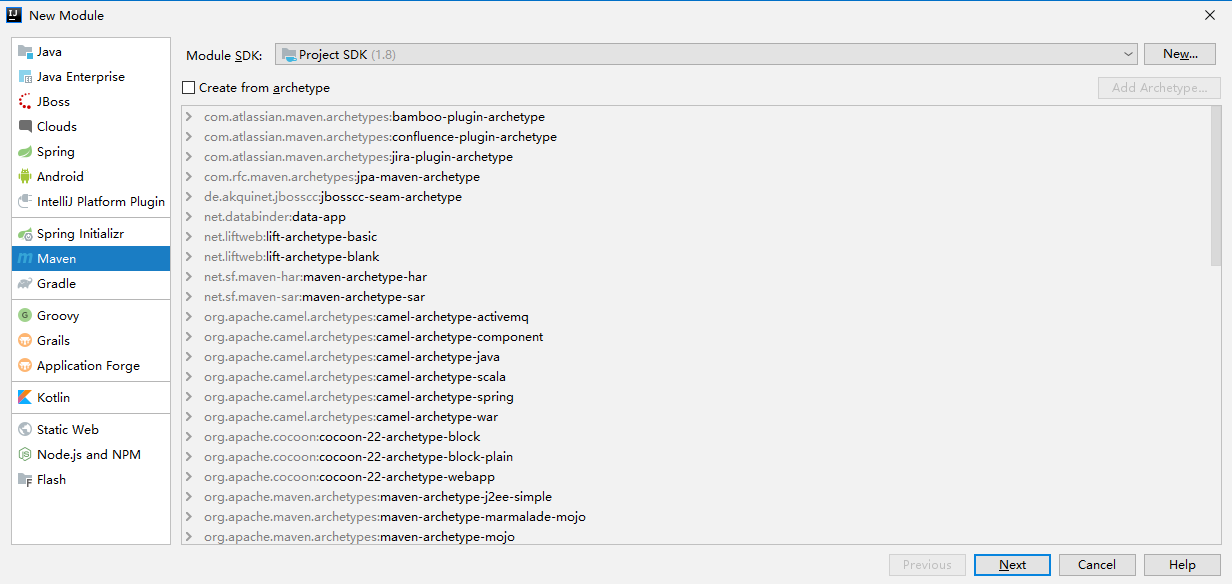Expand jpa-maven-archetype entry
Viewport: 1232px width, 584px height.
pos(189,177)
